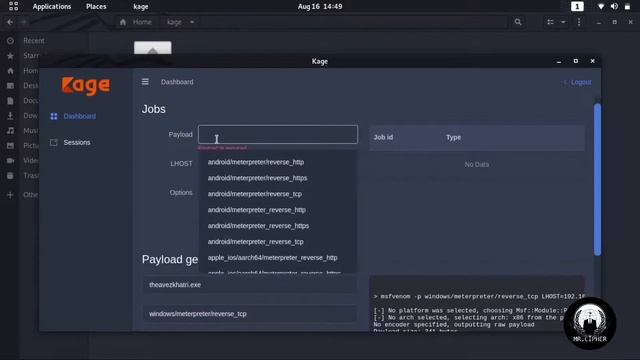Open the volume icon in top bar

[x=614, y=7]
